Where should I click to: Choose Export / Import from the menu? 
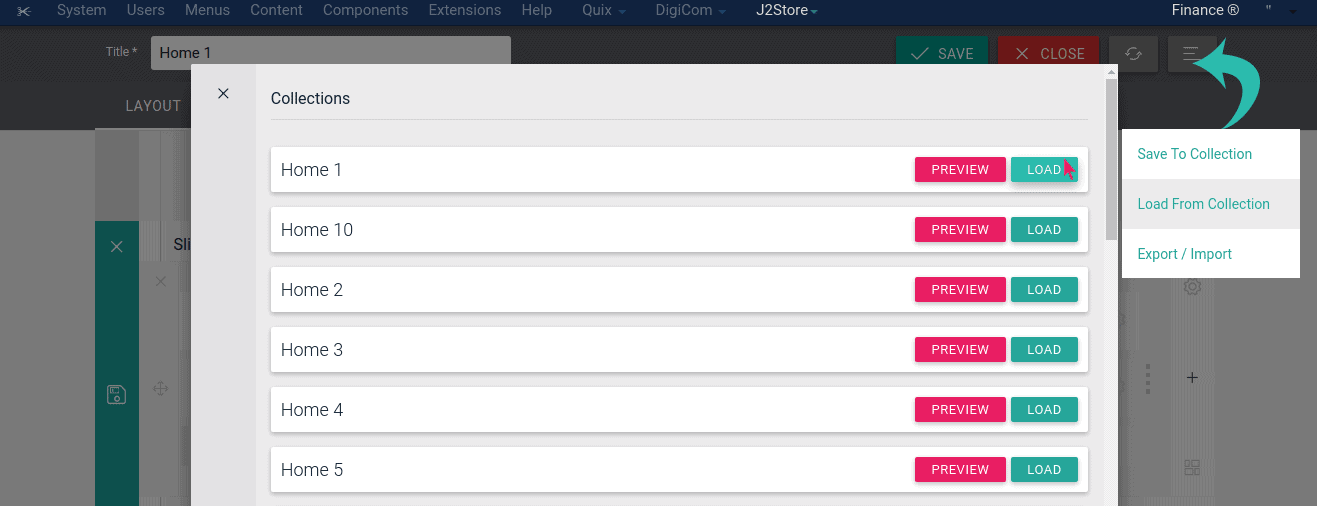click(x=1184, y=254)
